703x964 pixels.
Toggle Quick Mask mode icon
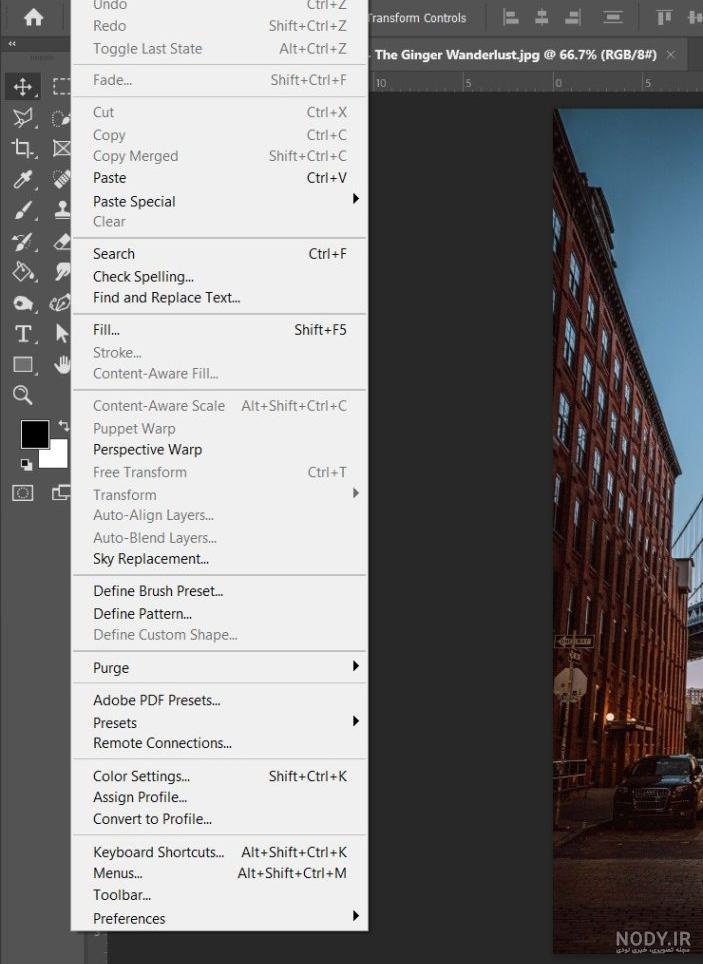click(x=23, y=493)
